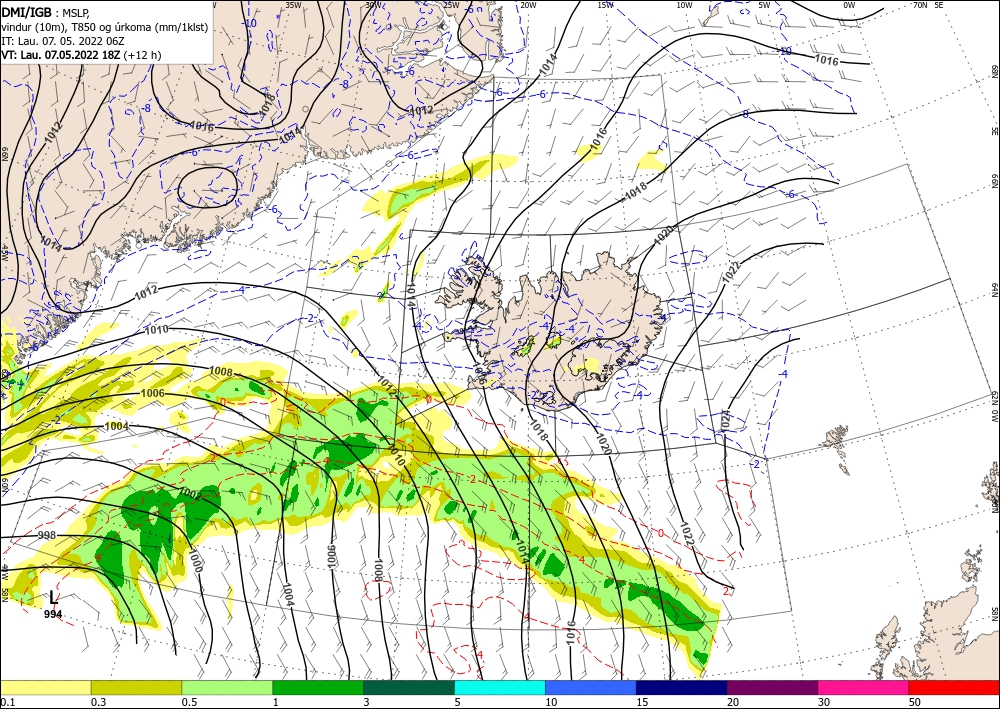The image size is (1000, 709).
Task: Pick the cyan 5–10 legend swatch
Action: coord(500,687)
